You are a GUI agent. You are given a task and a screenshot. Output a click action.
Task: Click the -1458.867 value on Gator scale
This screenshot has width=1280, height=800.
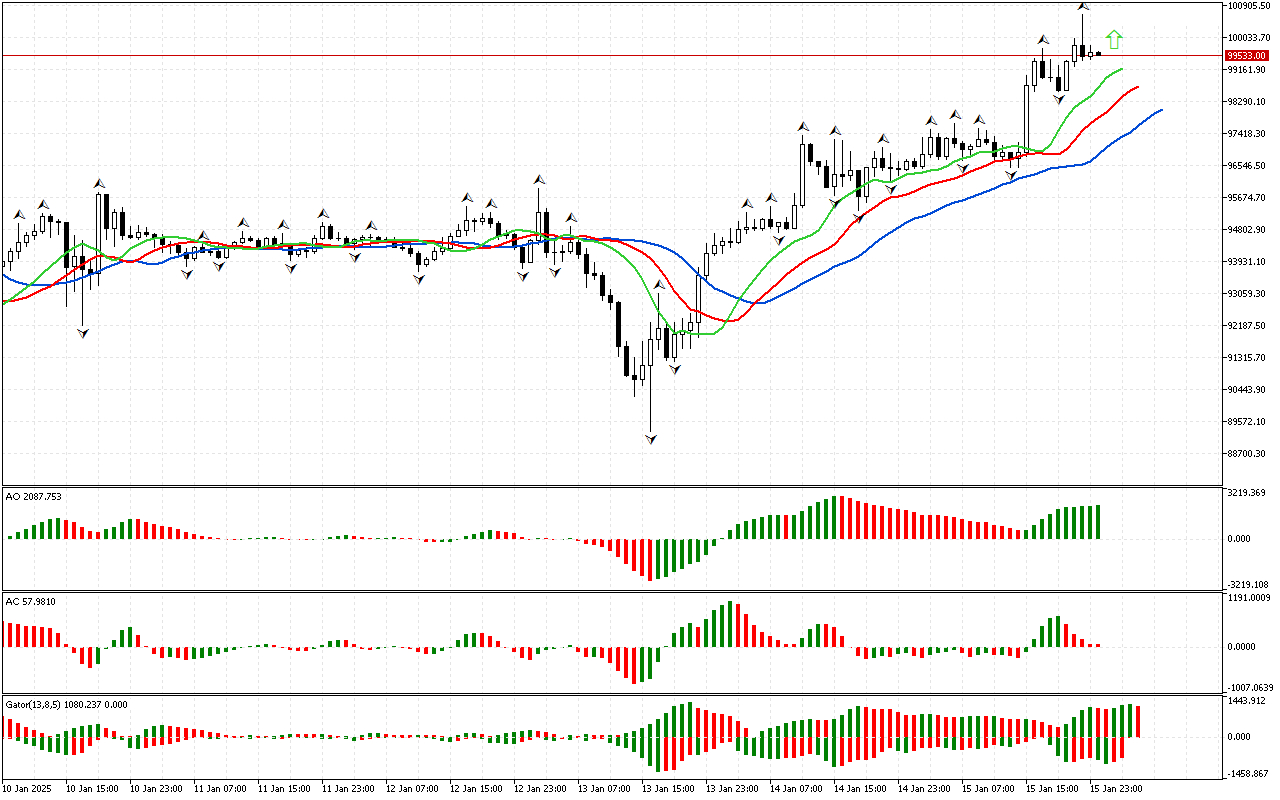click(x=1247, y=774)
